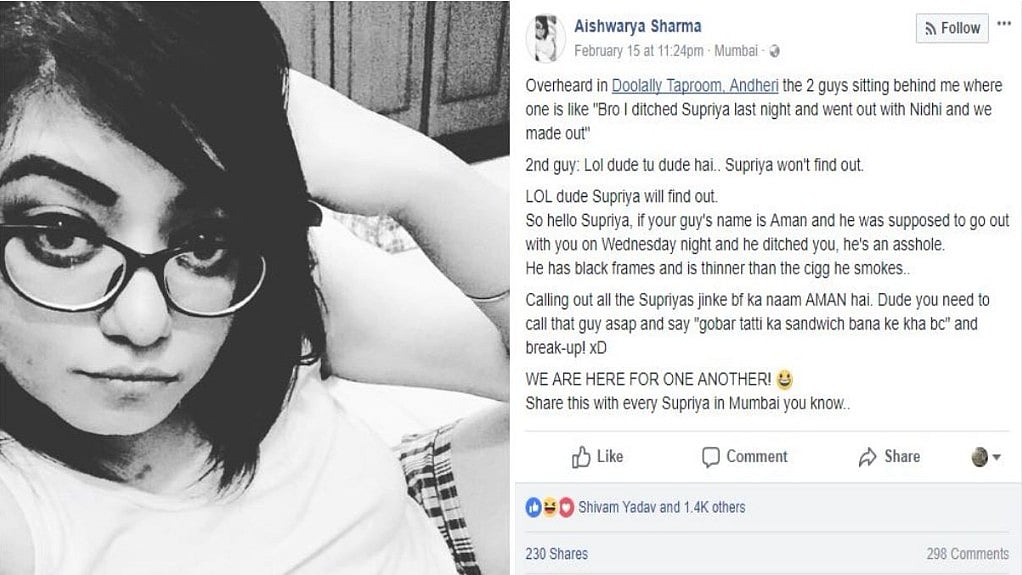Click the small profile picture by the post header

tap(543, 37)
